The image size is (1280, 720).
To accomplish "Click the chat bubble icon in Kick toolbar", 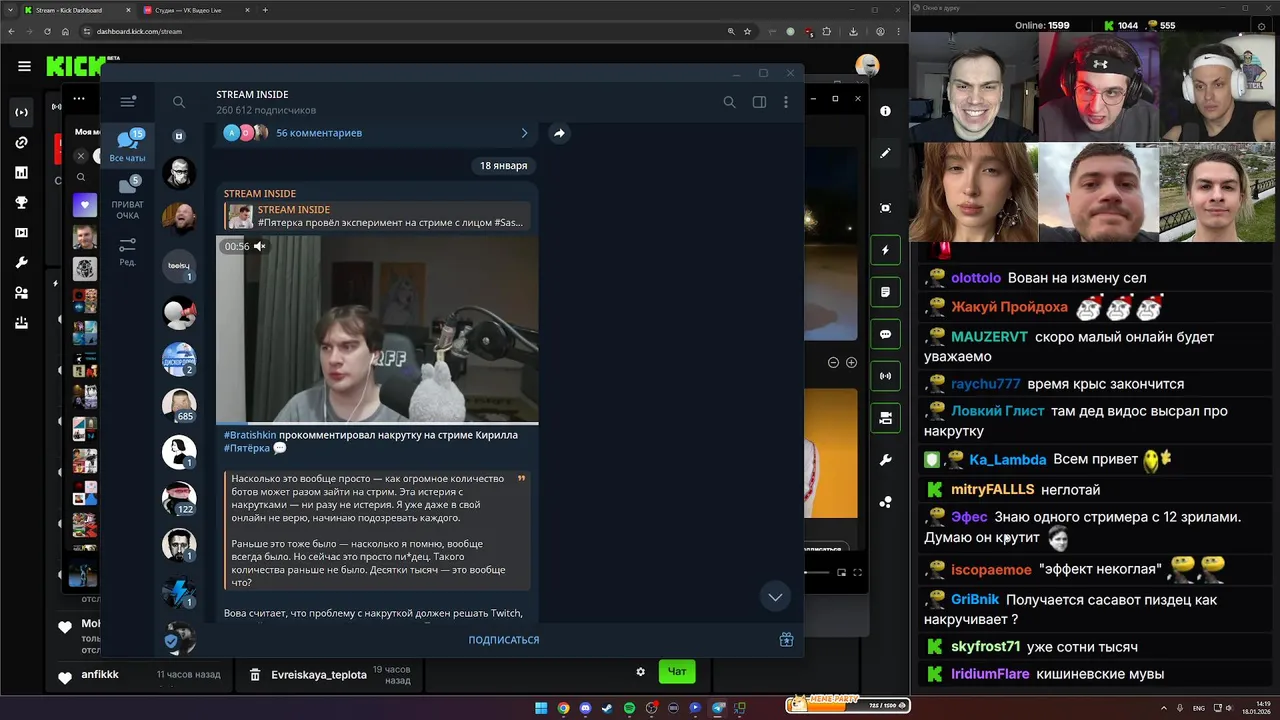I will pos(885,334).
